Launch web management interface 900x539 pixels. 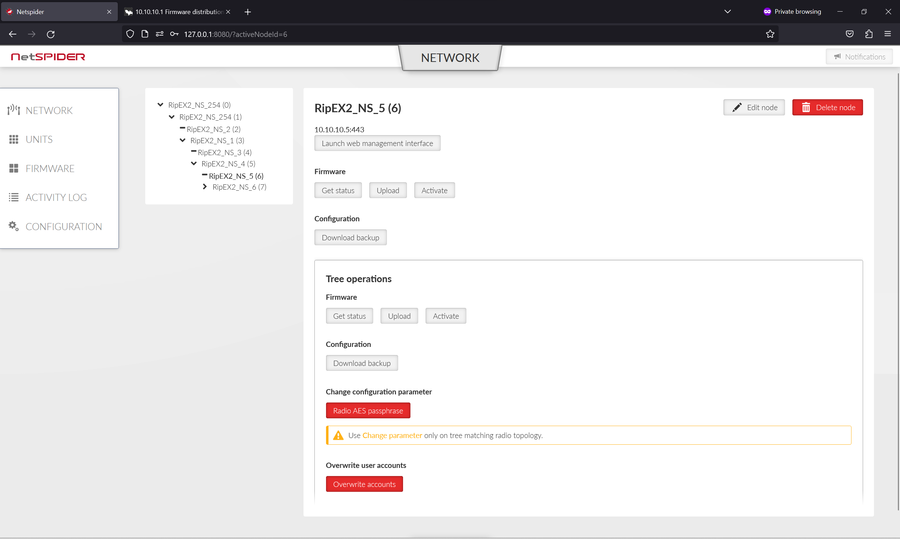[x=377, y=144]
